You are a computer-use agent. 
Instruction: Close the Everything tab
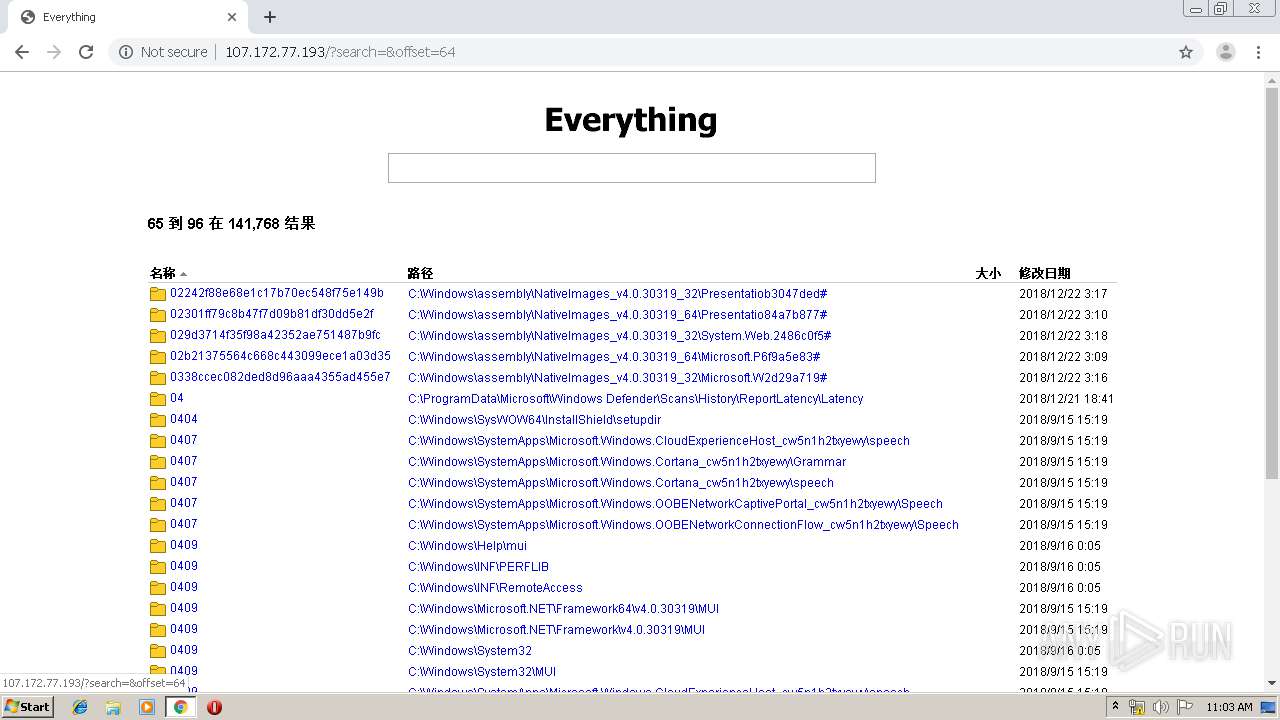tap(232, 17)
